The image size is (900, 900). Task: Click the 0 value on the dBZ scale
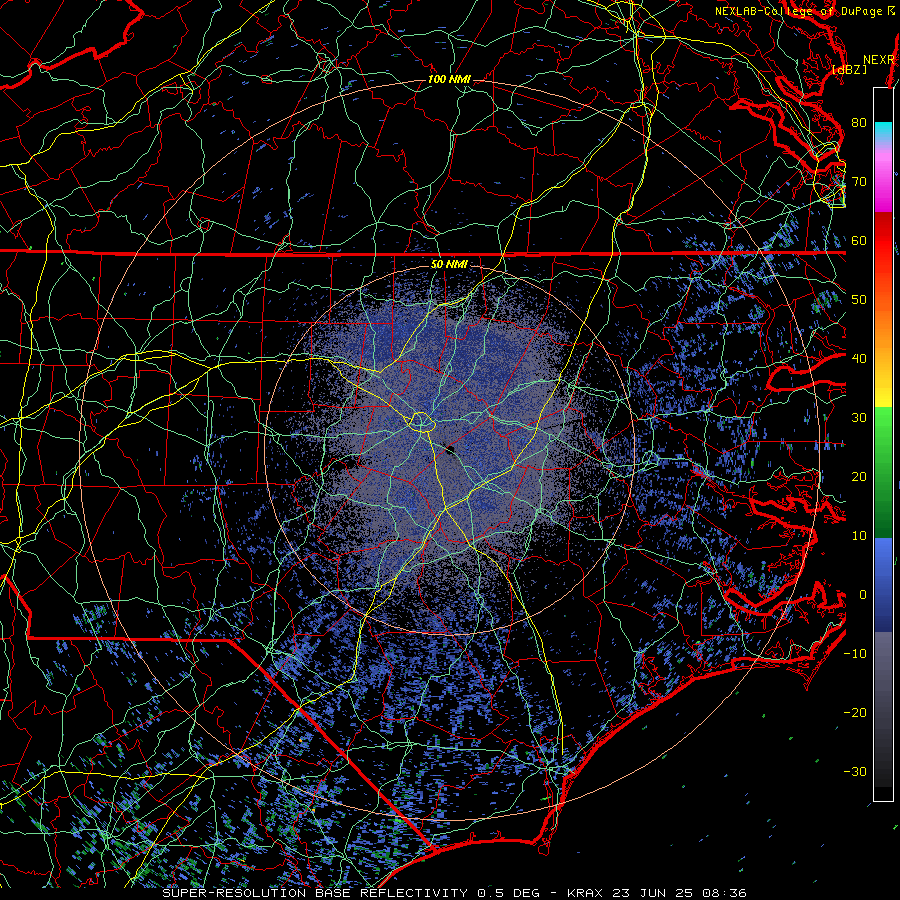coord(863,595)
